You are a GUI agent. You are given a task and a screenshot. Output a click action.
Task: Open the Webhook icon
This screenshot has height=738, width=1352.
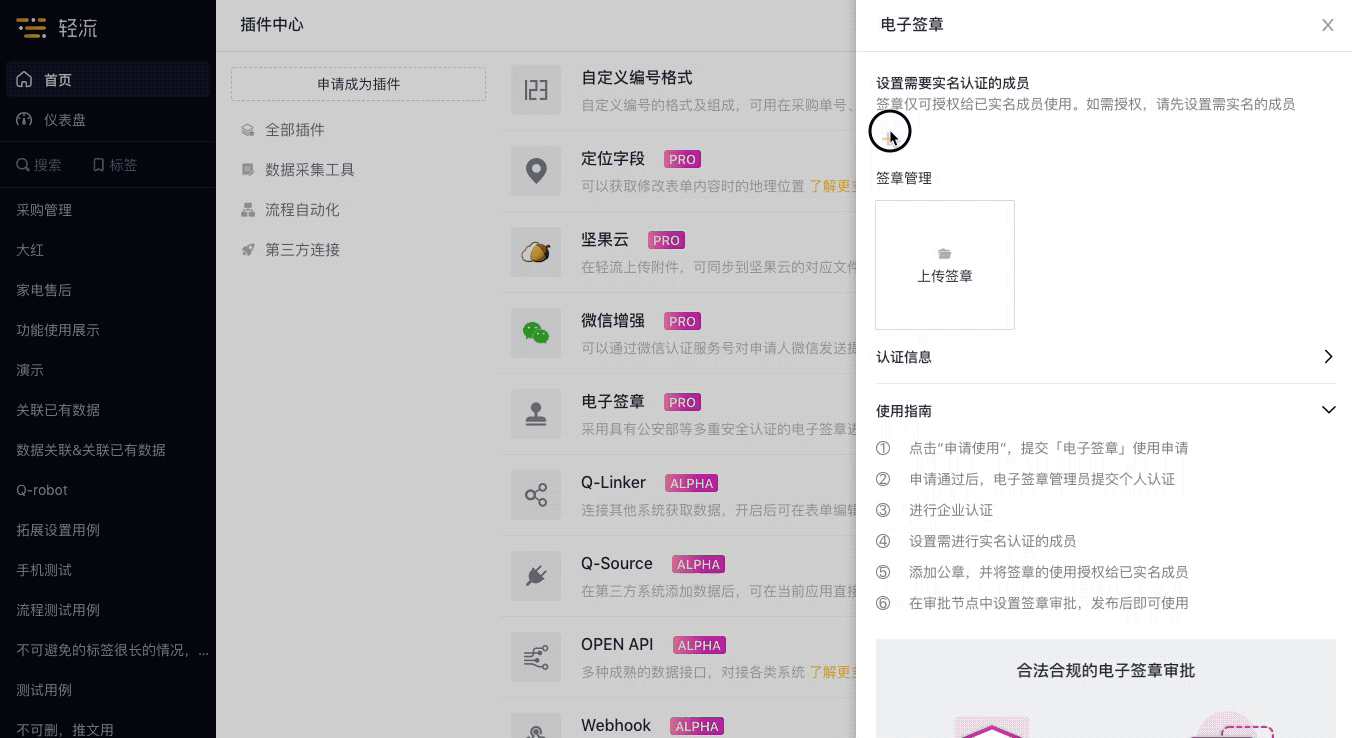[536, 725]
